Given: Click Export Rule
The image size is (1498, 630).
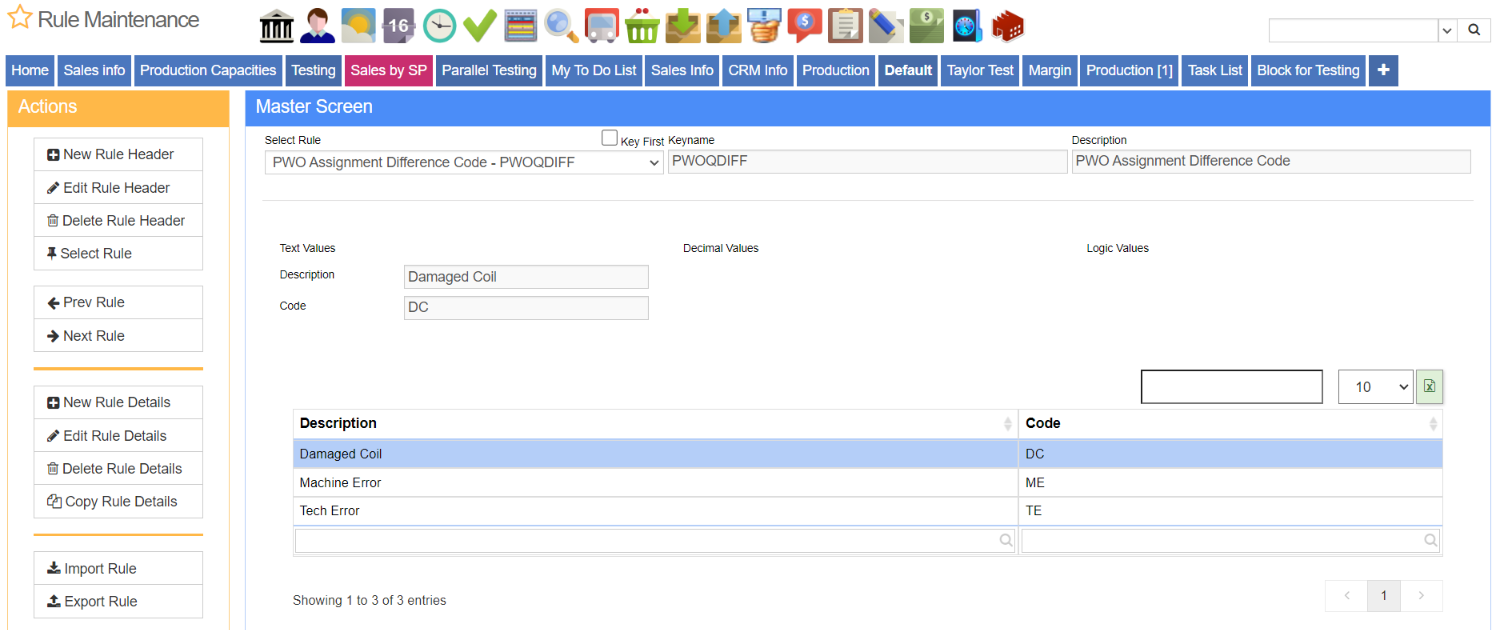Looking at the screenshot, I should 118,601.
